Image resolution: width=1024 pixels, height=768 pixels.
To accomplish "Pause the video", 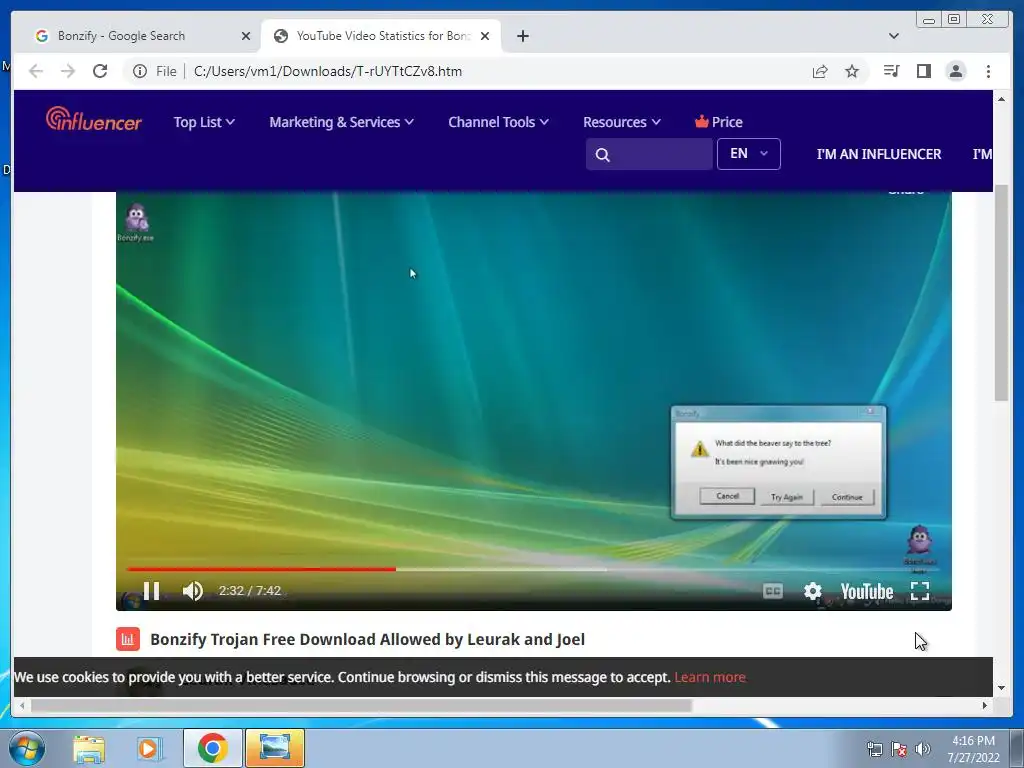I will pyautogui.click(x=152, y=591).
